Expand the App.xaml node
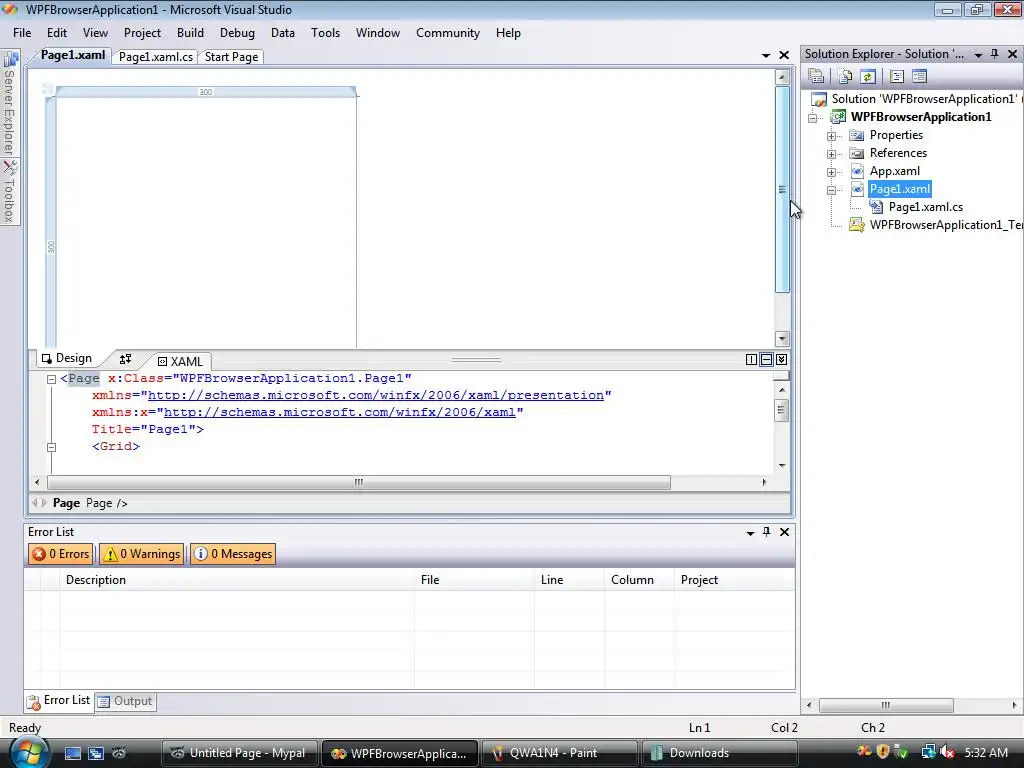Image resolution: width=1024 pixels, height=768 pixels. (831, 172)
